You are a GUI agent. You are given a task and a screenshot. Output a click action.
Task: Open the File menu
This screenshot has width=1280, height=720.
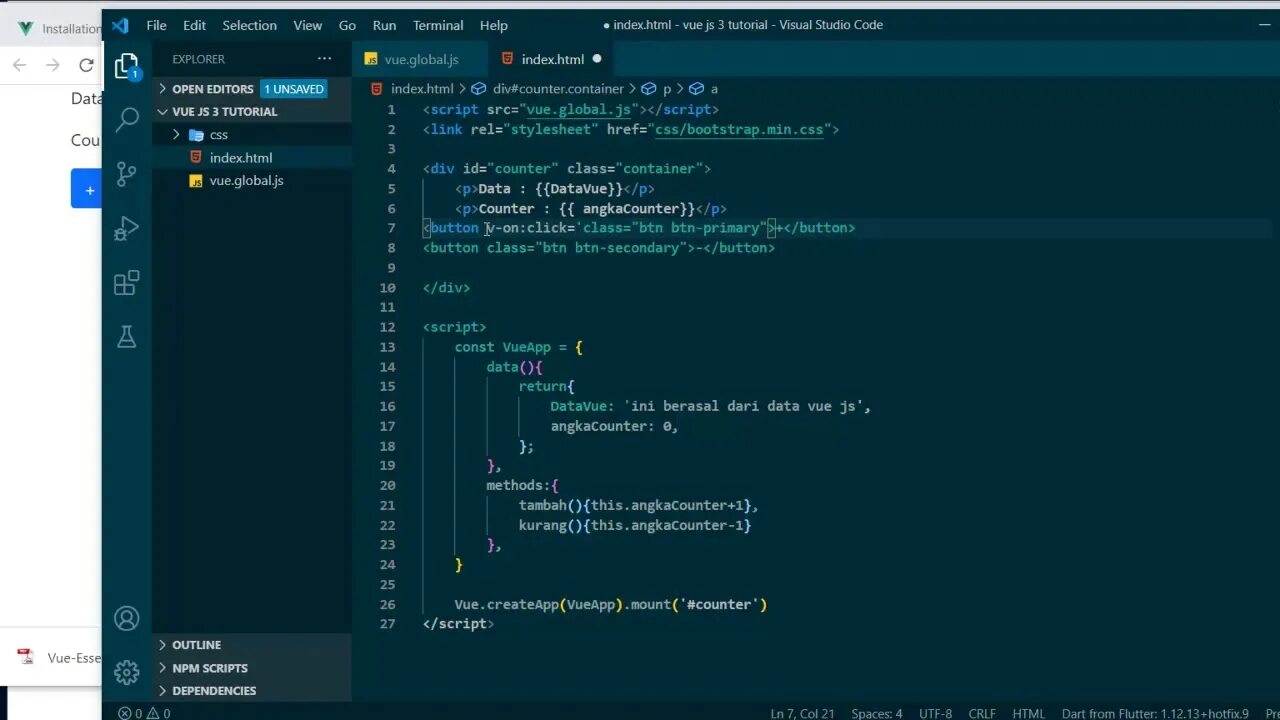[x=157, y=25]
